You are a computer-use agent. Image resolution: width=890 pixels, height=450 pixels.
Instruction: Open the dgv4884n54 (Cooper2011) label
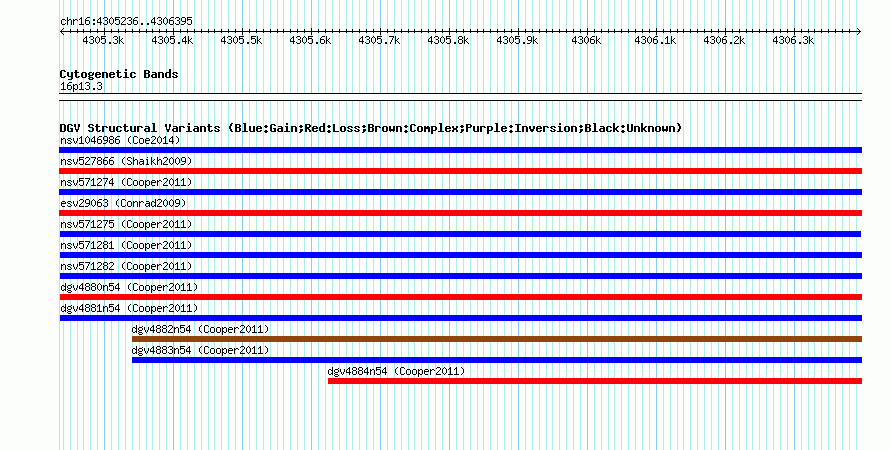[x=396, y=371]
